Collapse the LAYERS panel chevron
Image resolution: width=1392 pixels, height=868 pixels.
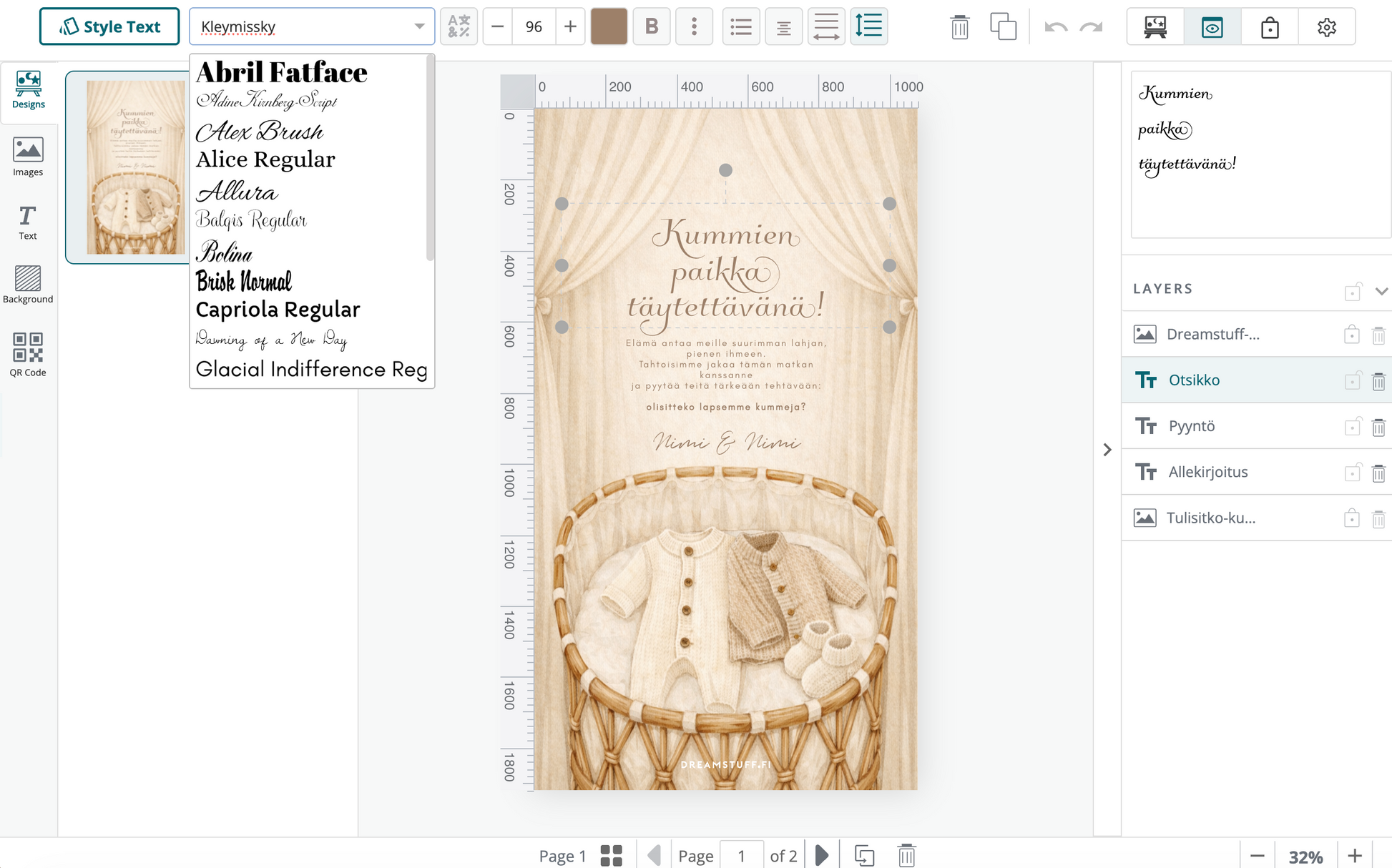pos(1381,291)
